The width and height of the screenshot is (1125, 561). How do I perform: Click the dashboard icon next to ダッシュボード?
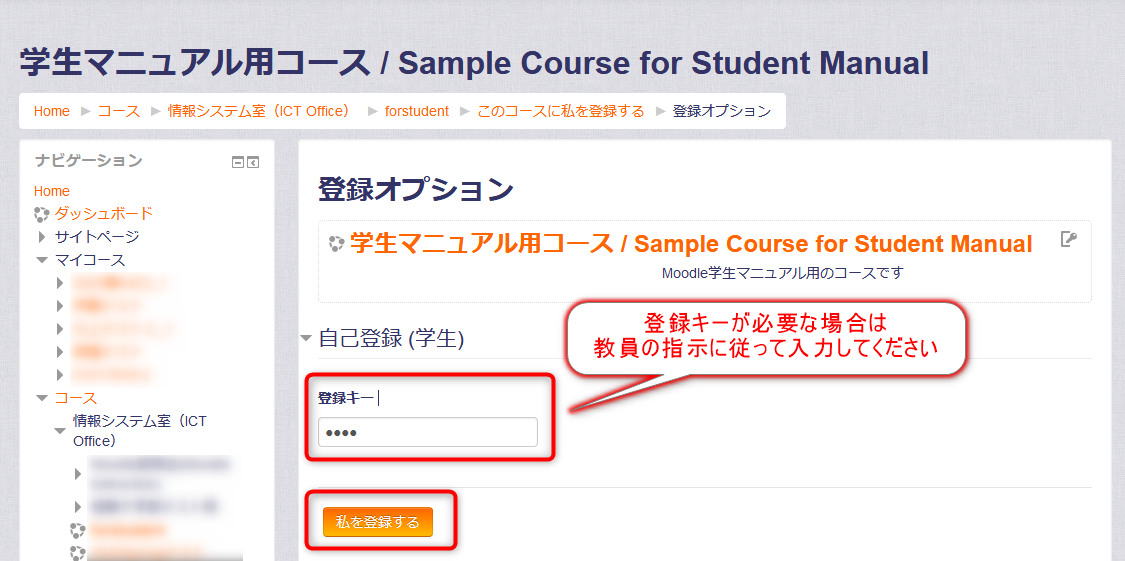(x=42, y=214)
